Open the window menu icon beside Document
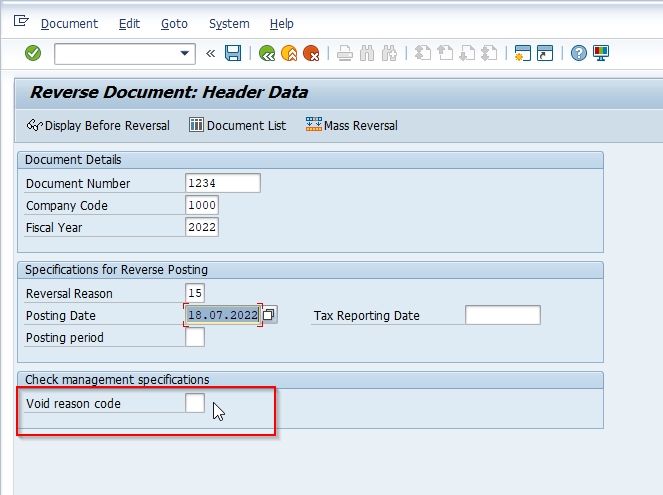 [x=21, y=21]
